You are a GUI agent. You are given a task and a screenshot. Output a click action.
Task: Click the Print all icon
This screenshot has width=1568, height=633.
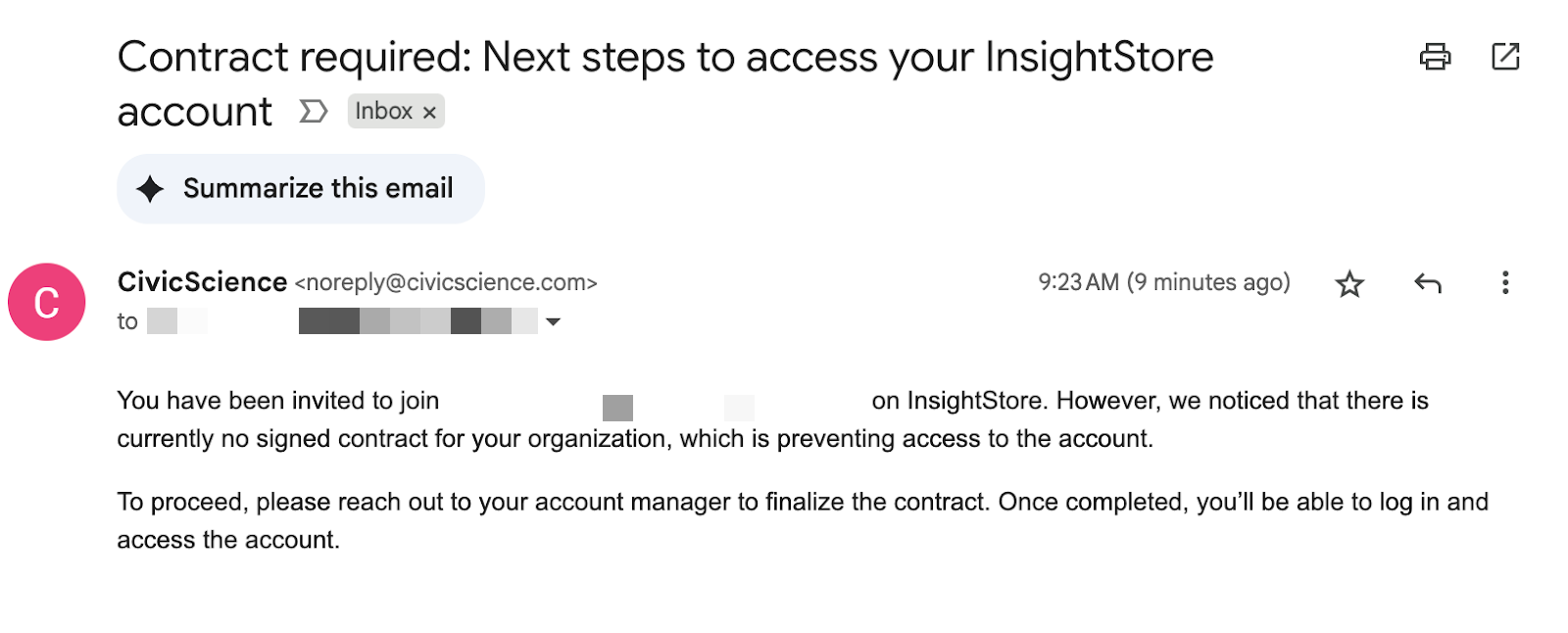tap(1435, 57)
